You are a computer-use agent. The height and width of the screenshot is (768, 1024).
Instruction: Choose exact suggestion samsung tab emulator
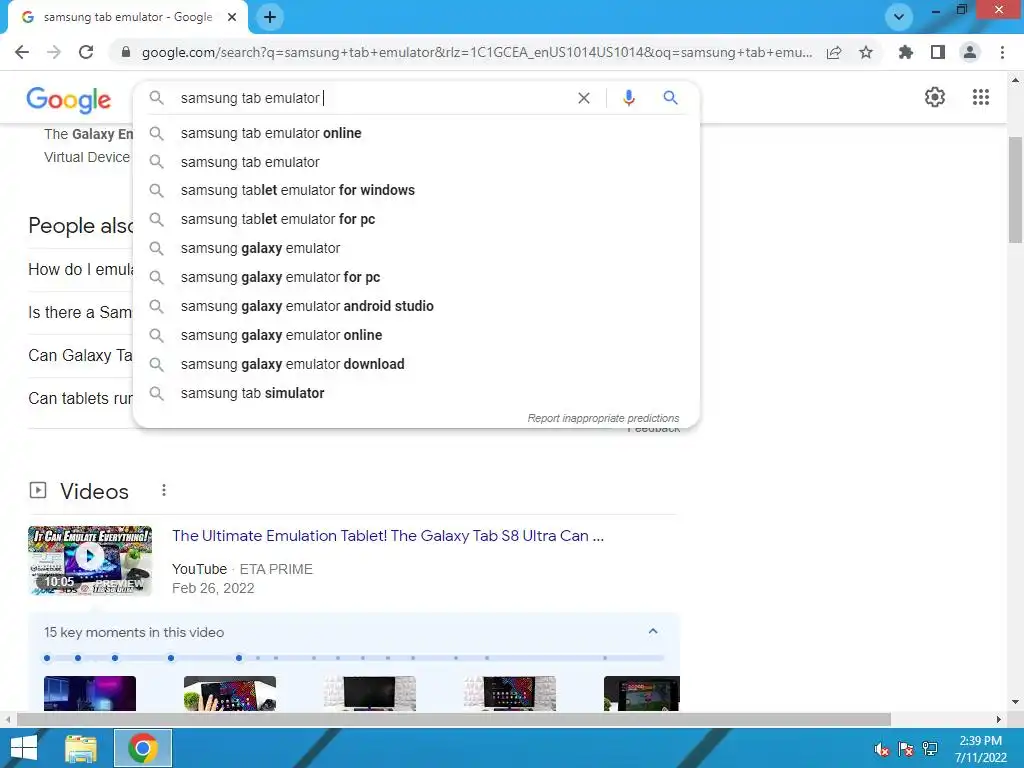416,162
